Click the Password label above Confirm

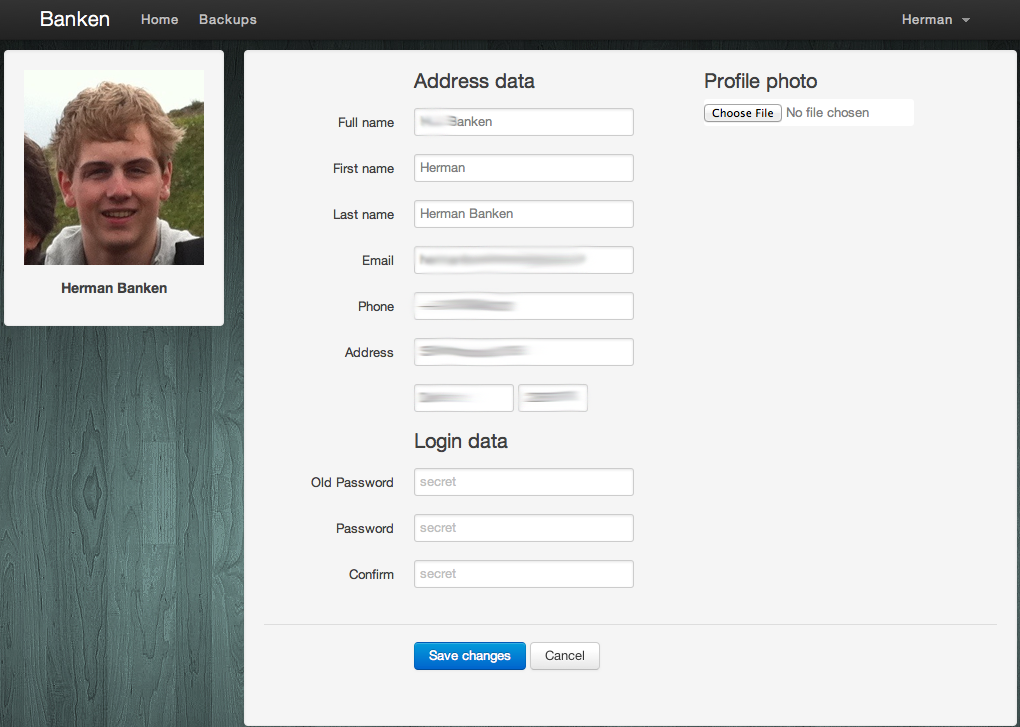pyautogui.click(x=364, y=529)
